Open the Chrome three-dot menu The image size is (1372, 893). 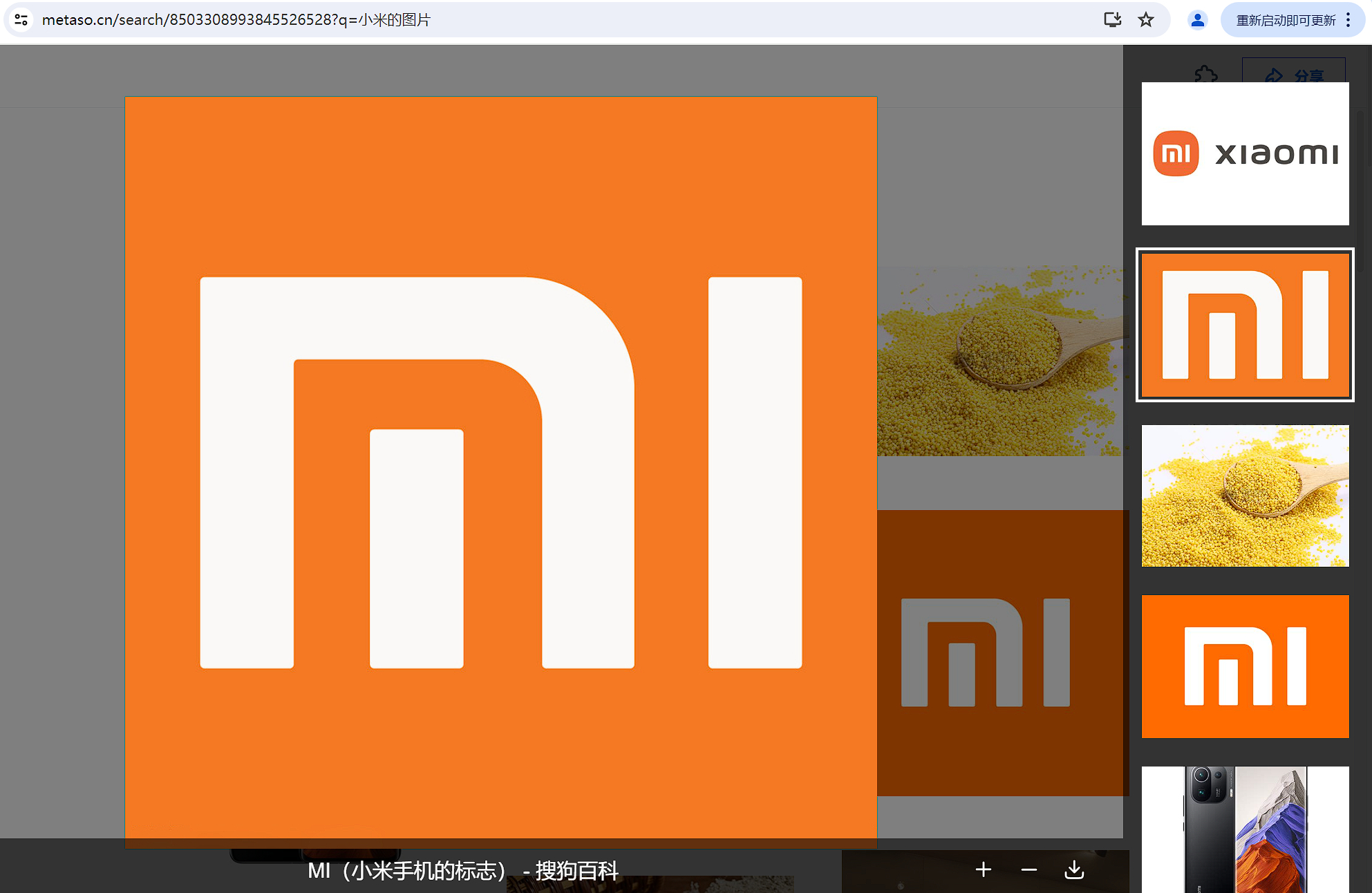coord(1348,20)
